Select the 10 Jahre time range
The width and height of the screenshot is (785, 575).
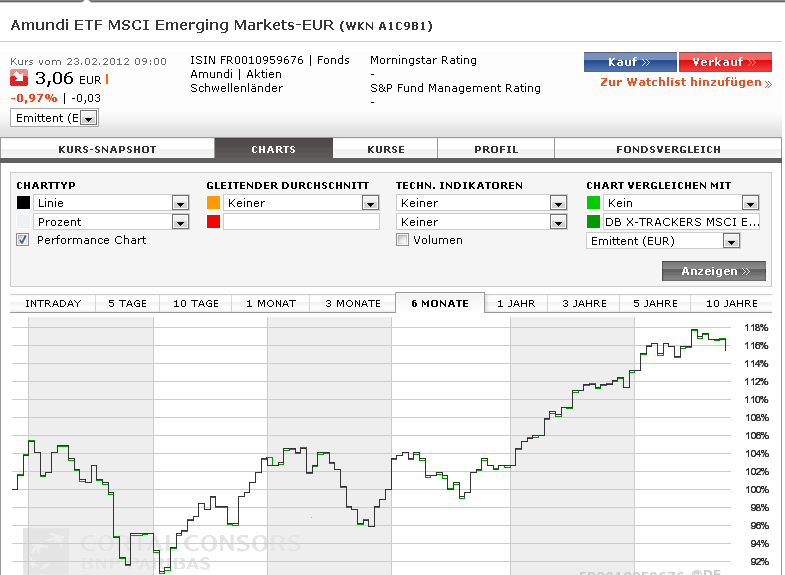[731, 303]
